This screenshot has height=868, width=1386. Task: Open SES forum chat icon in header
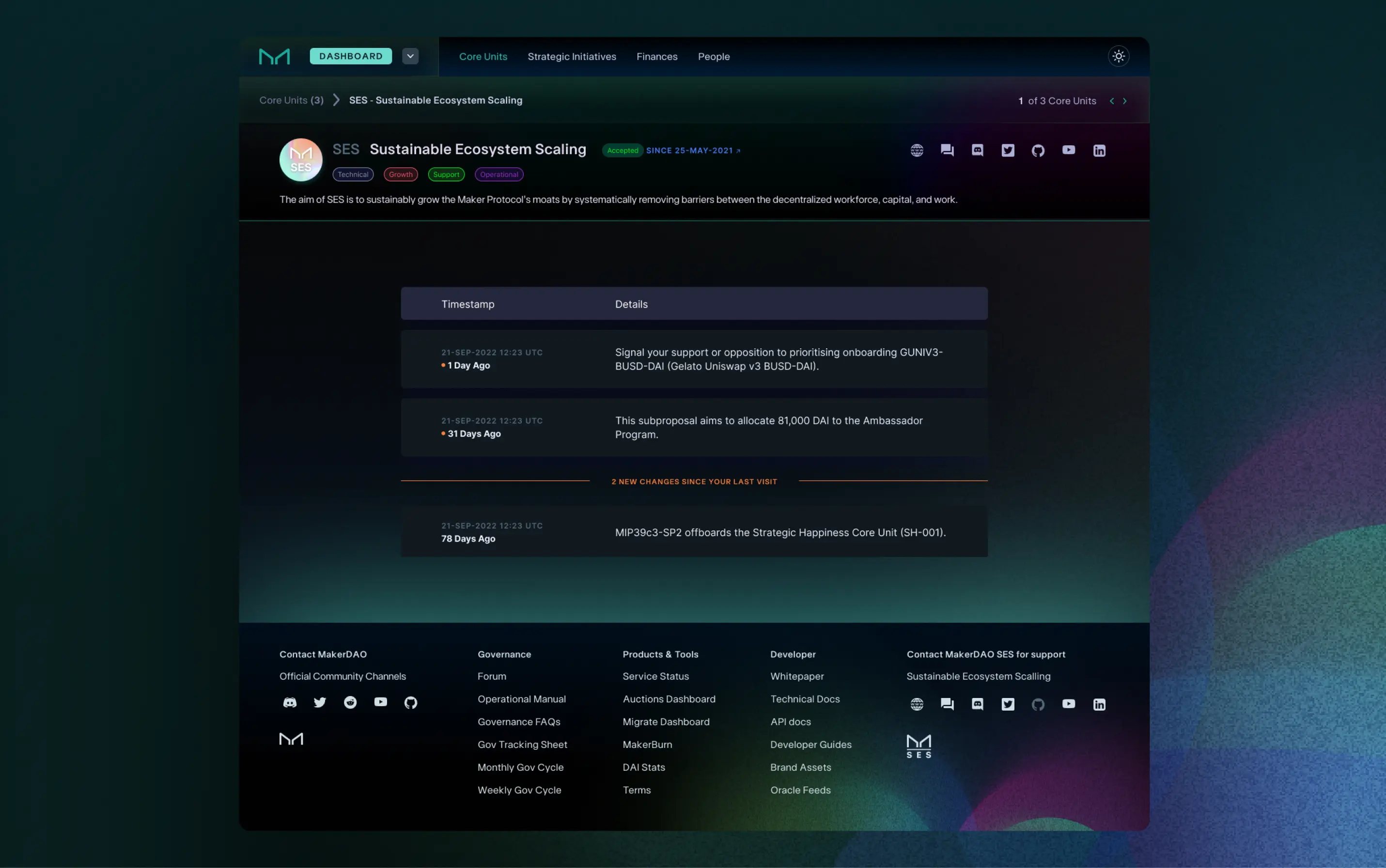click(947, 151)
